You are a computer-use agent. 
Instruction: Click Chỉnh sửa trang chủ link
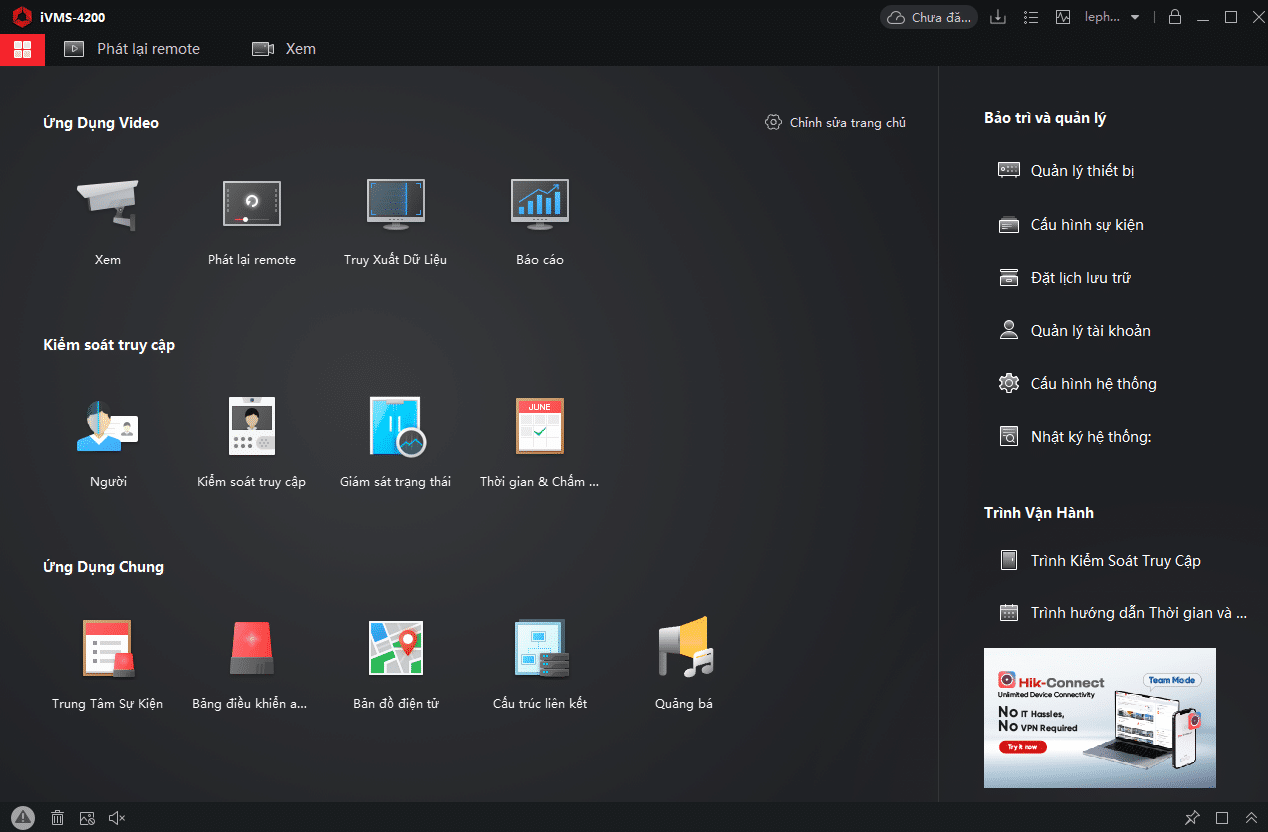[x=835, y=123]
